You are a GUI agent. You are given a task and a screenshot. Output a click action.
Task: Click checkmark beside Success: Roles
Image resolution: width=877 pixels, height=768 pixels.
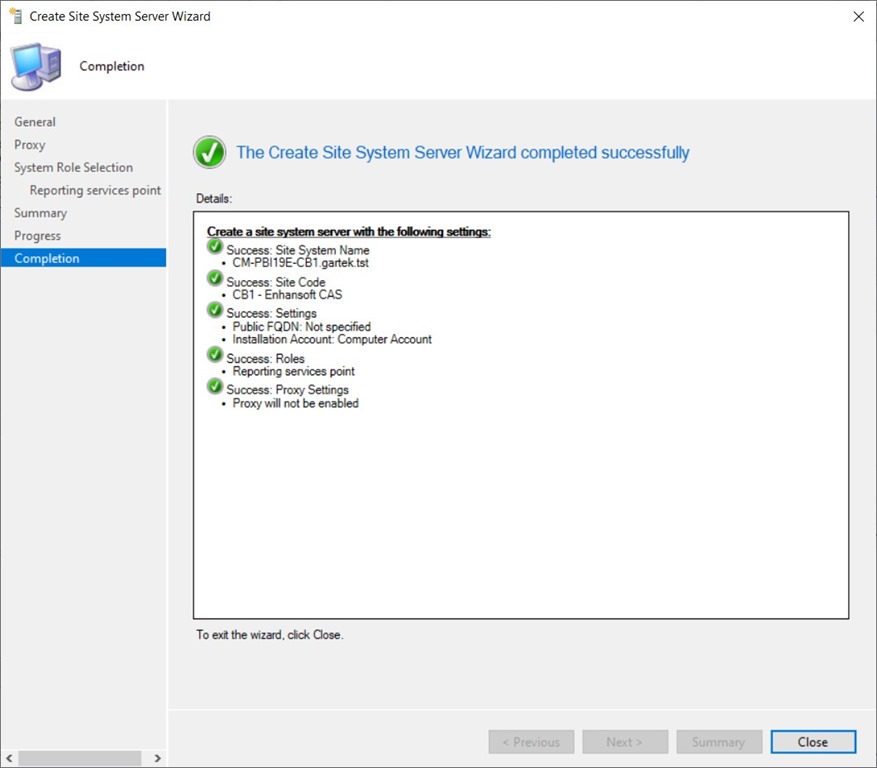click(215, 355)
